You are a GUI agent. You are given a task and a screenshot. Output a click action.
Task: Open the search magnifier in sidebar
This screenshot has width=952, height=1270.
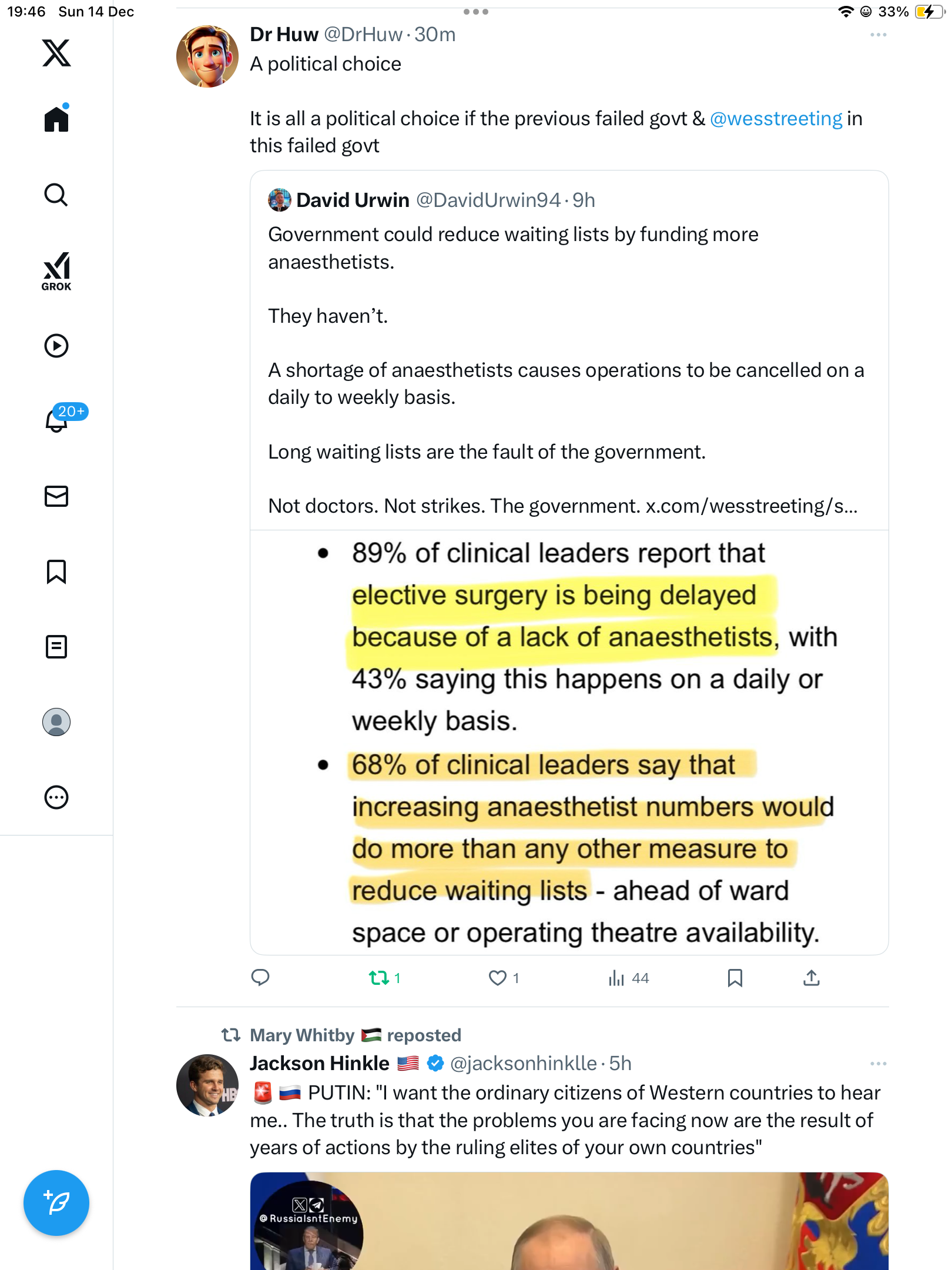[56, 195]
